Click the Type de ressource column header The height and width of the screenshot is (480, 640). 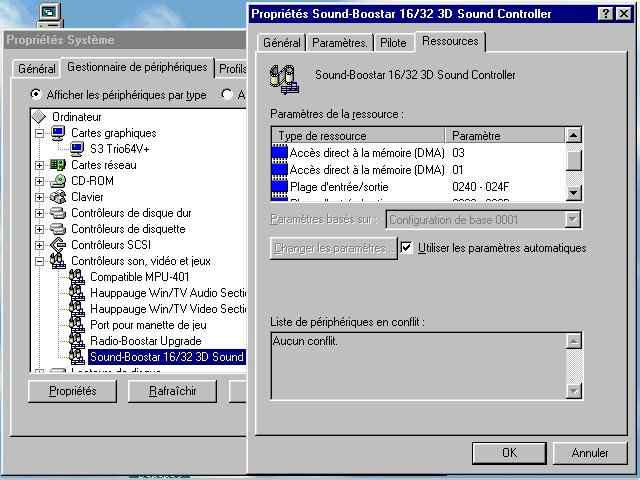(x=358, y=136)
